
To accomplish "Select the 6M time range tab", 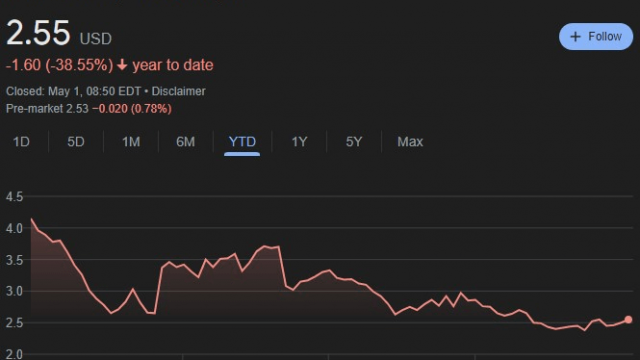I will 185,142.
